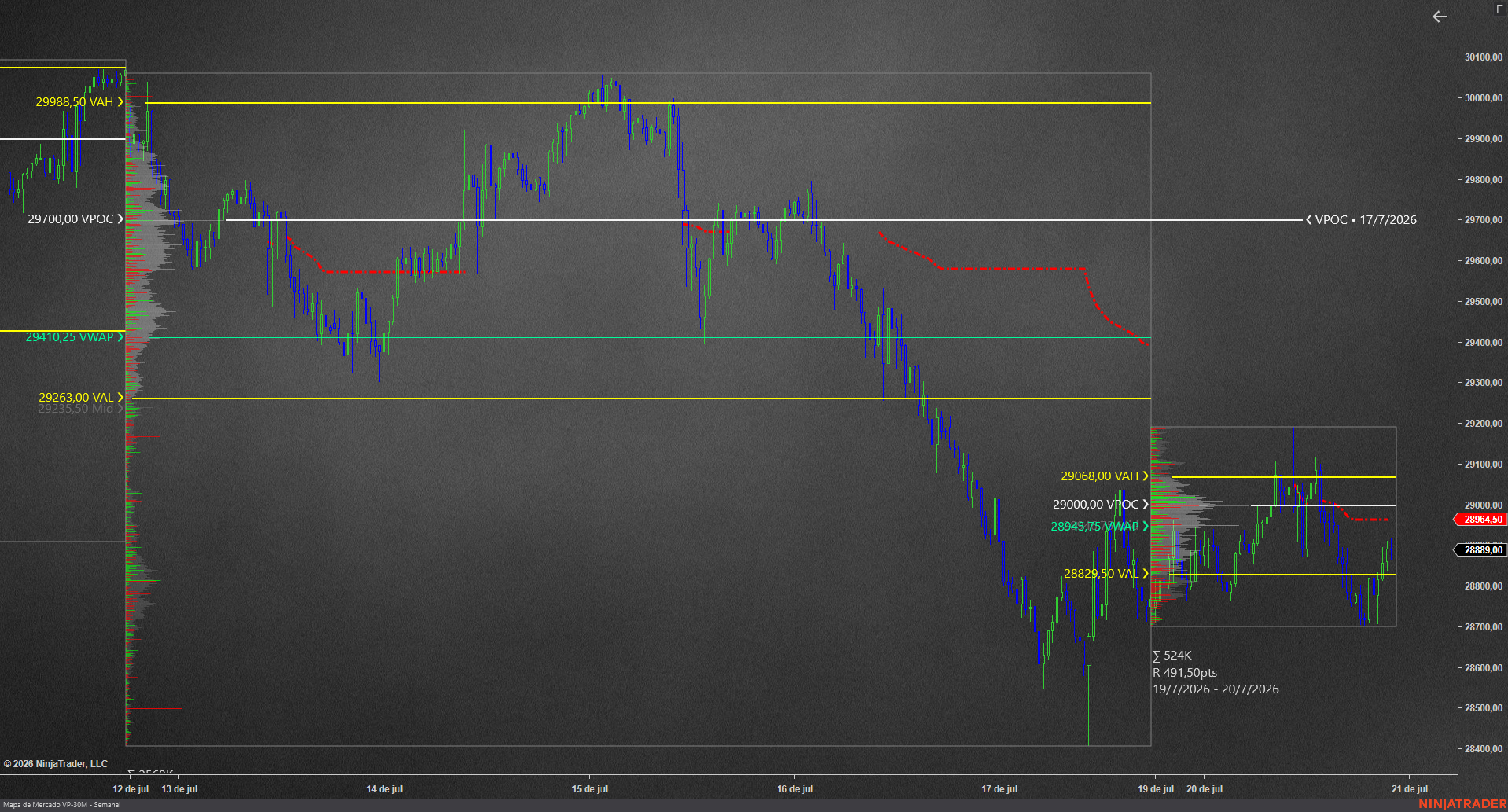
Task: Click the red 28964,50 price marker
Action: pyautogui.click(x=1480, y=520)
